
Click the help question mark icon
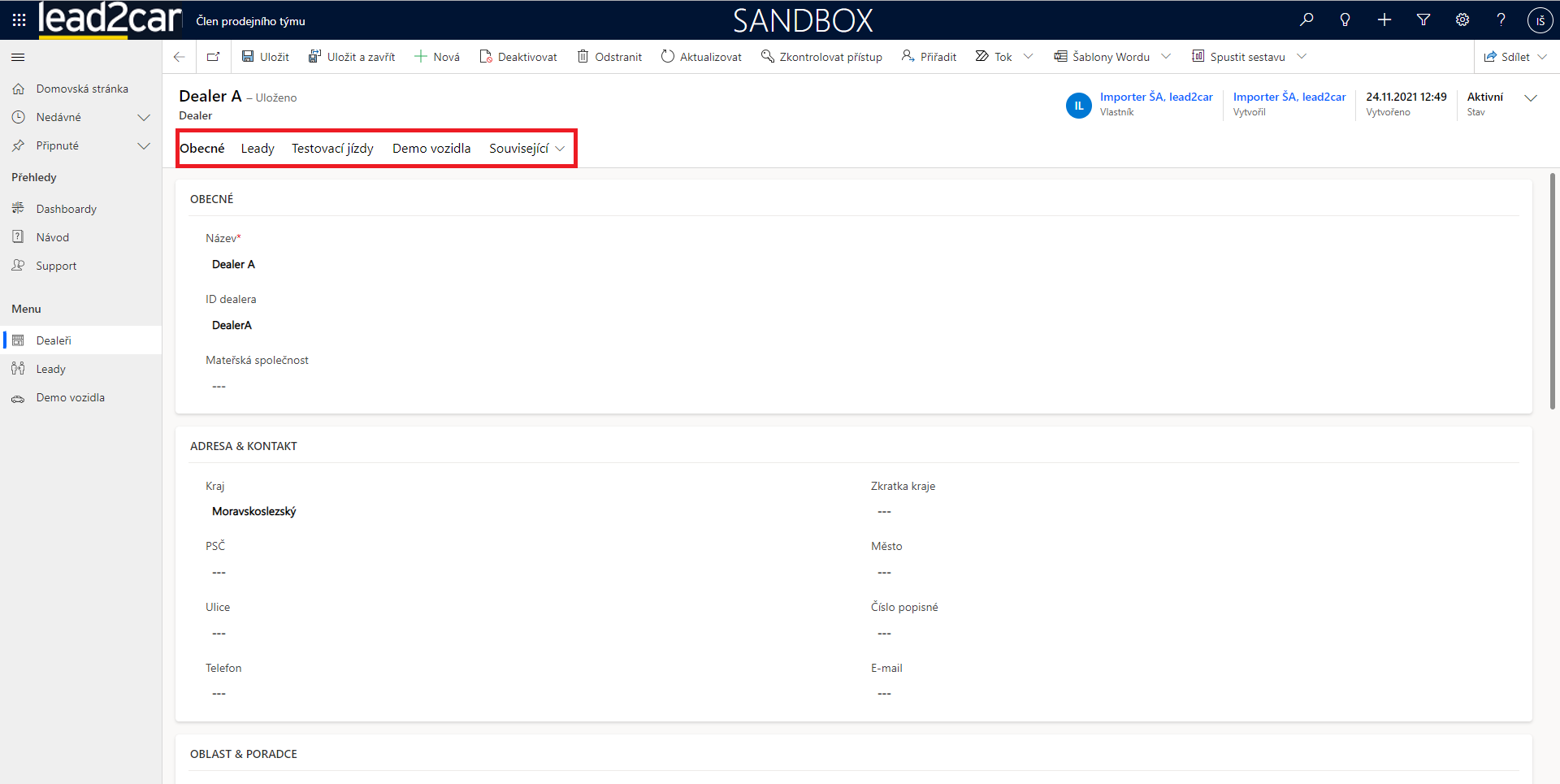(x=1501, y=19)
